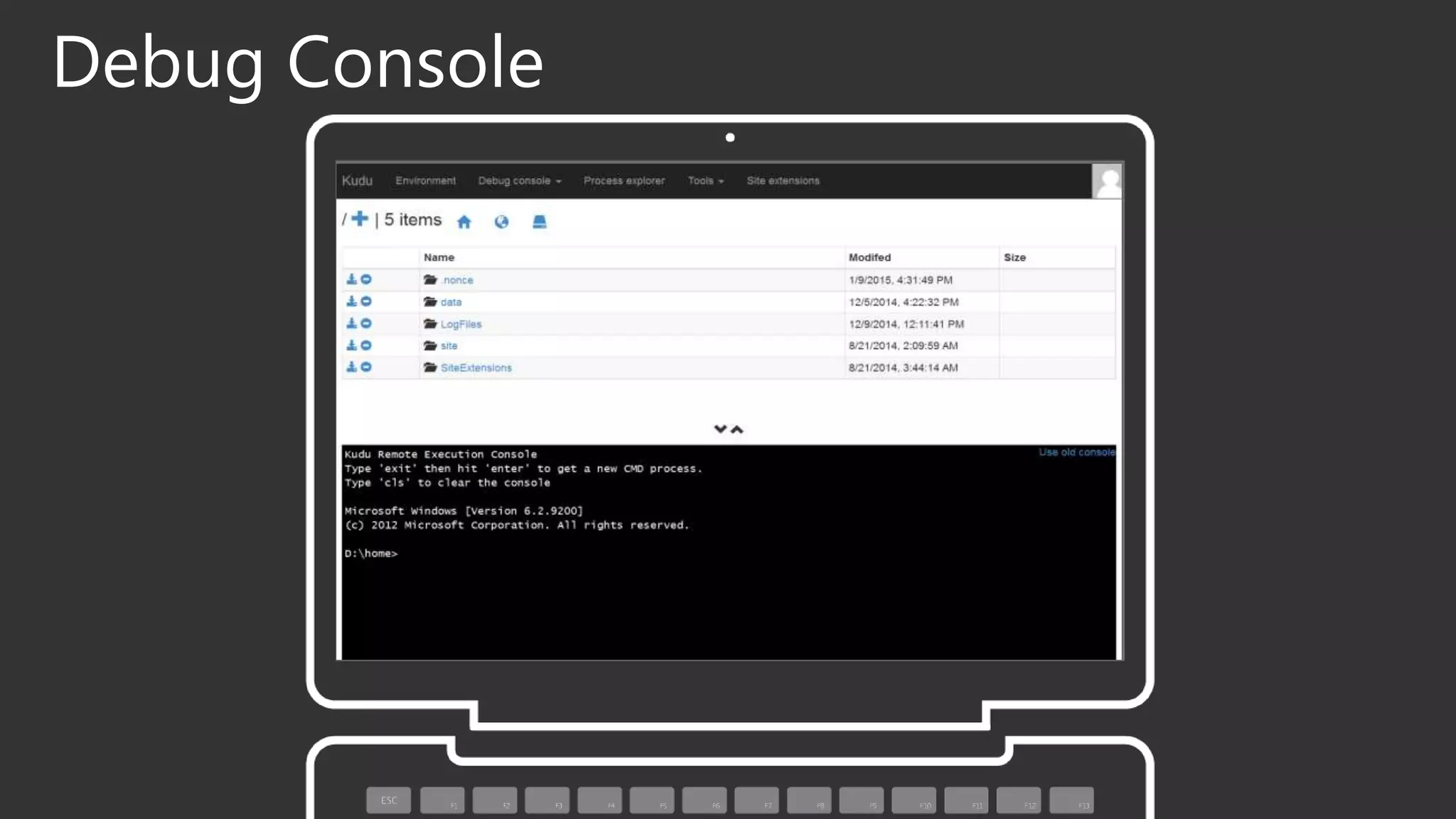1456x819 pixels.
Task: Click Use old console link
Action: tap(1077, 452)
